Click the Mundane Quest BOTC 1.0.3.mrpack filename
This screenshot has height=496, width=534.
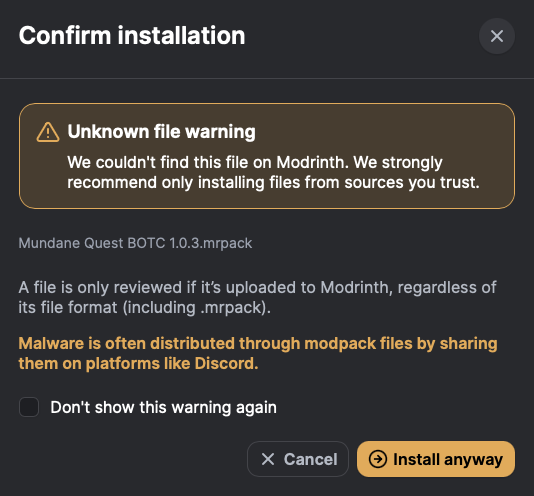coord(135,243)
